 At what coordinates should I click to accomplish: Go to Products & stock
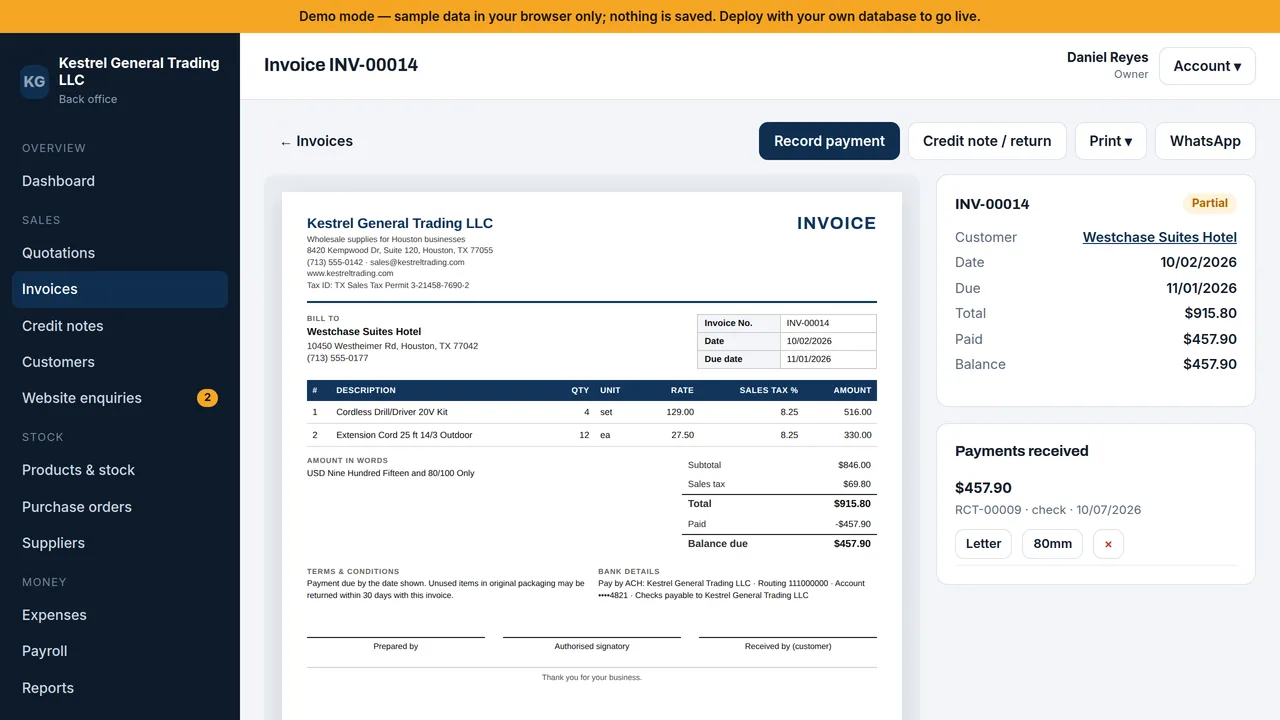point(120,470)
